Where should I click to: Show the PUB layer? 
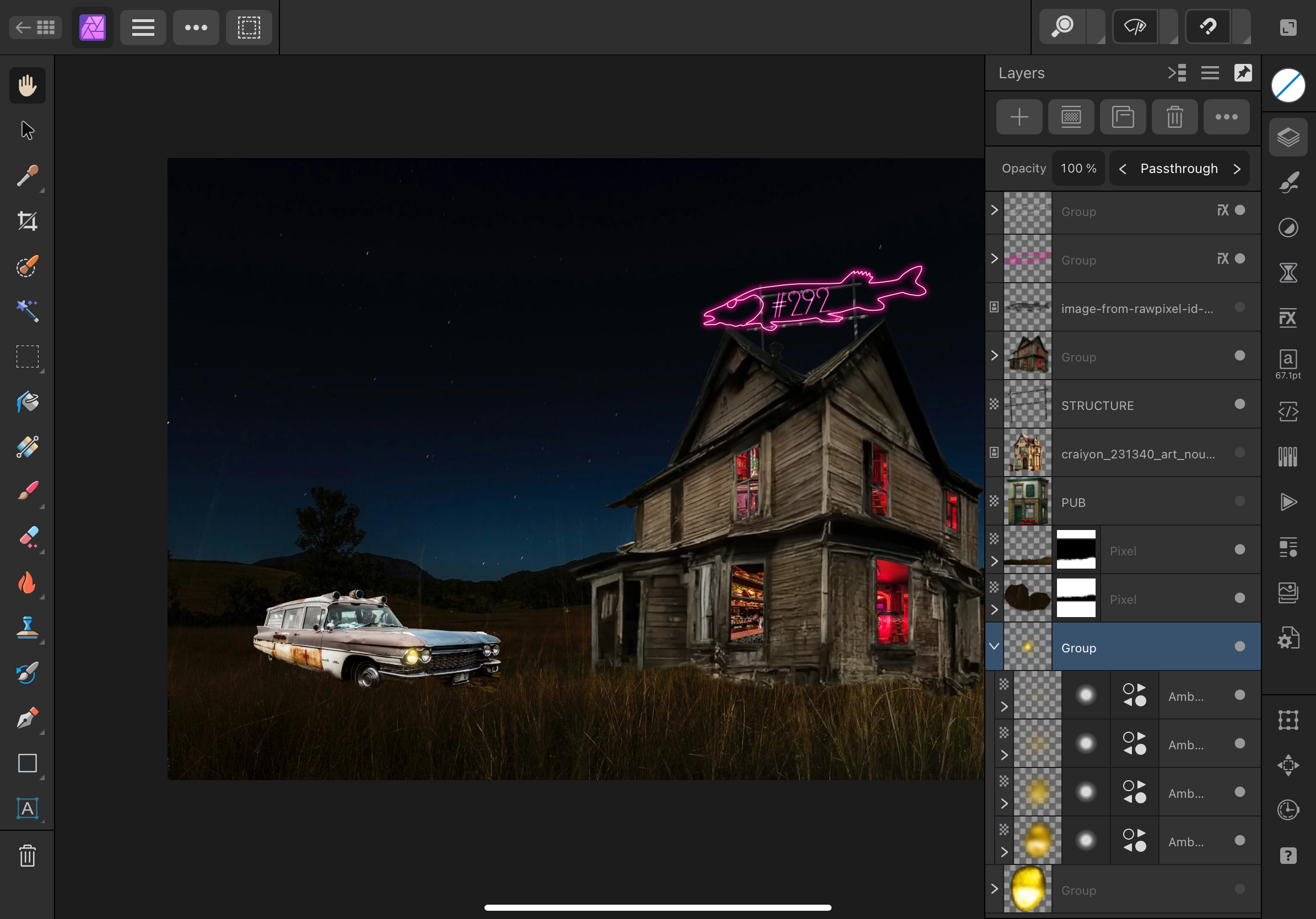click(1240, 501)
